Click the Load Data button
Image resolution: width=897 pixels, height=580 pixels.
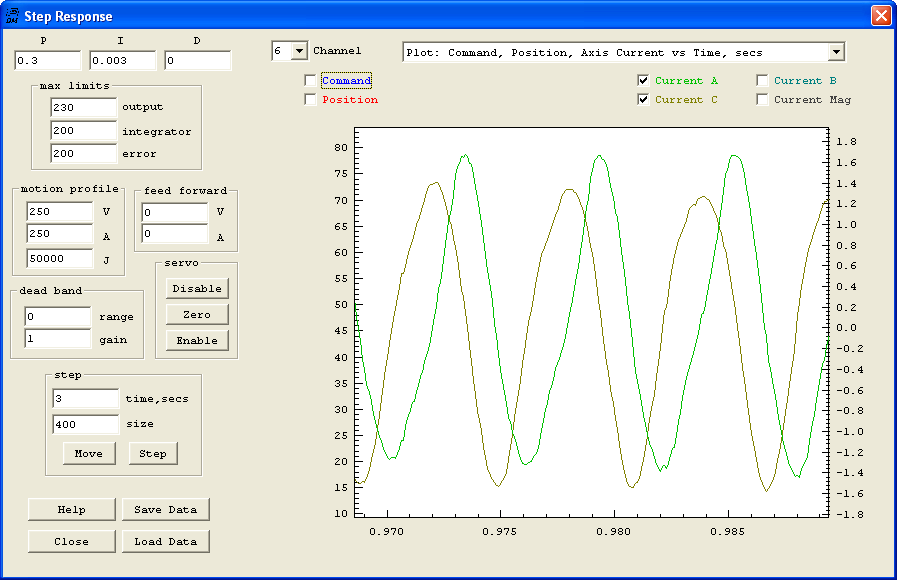pyautogui.click(x=166, y=542)
